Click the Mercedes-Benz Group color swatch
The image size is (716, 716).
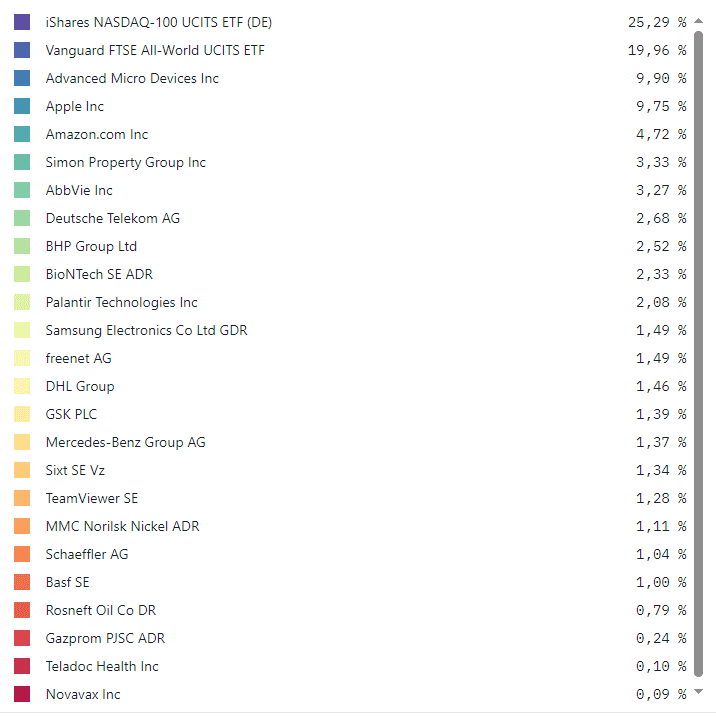coord(22,442)
